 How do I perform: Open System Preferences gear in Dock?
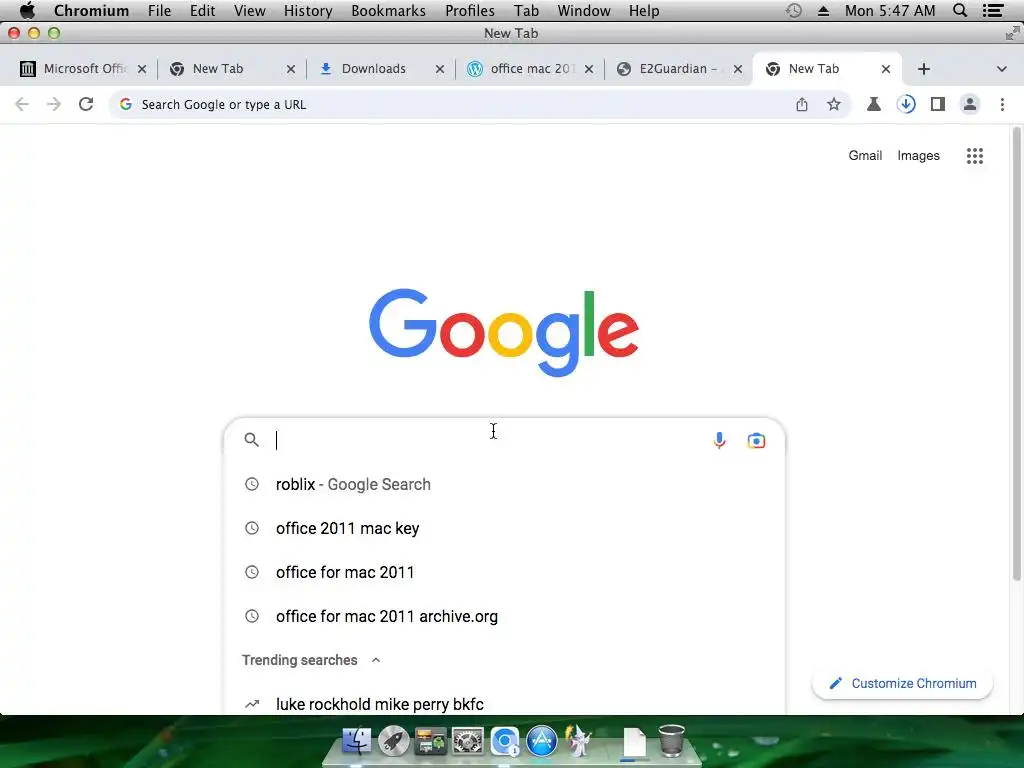(x=468, y=741)
